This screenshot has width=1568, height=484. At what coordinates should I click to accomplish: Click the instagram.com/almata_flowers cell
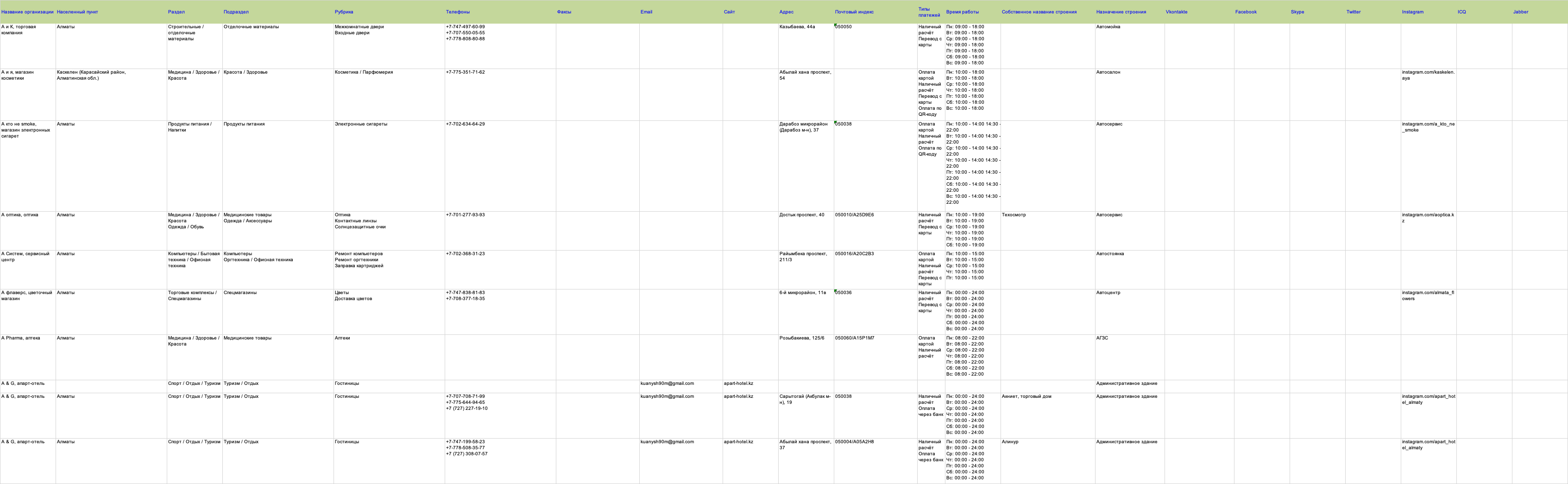coord(1429,312)
